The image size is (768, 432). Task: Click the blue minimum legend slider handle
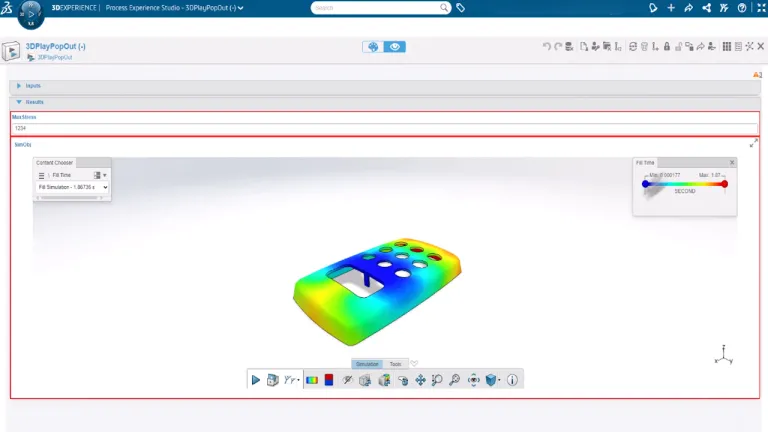click(x=646, y=184)
